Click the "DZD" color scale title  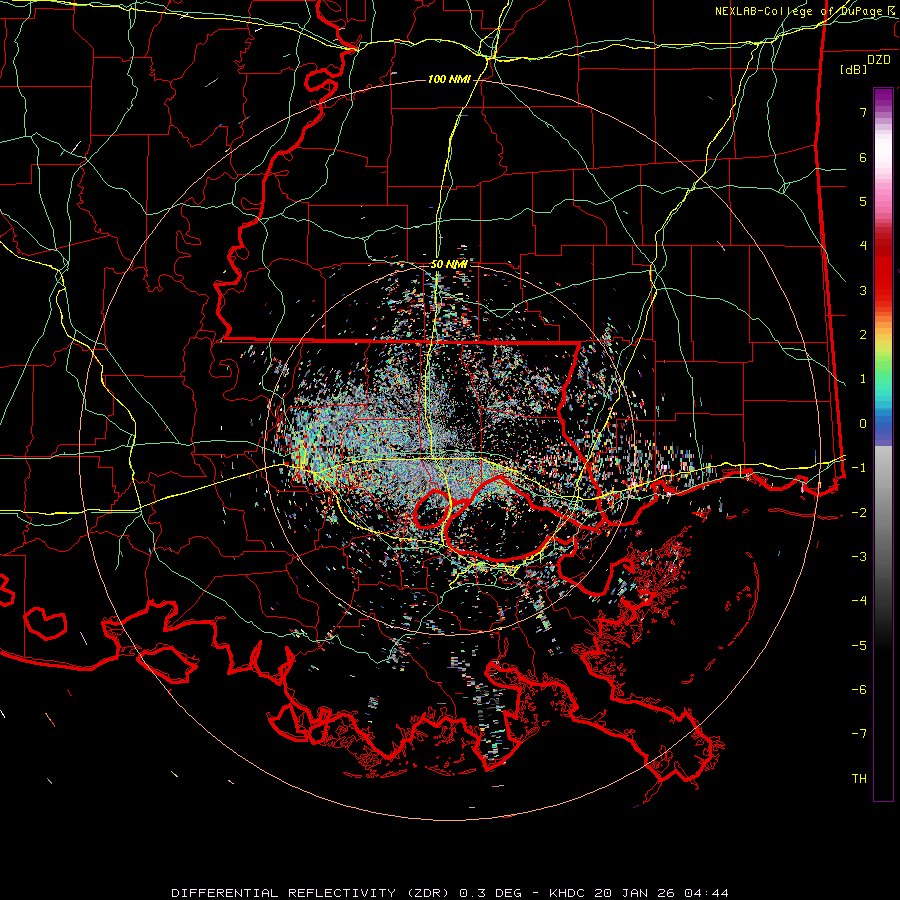pyautogui.click(x=879, y=59)
